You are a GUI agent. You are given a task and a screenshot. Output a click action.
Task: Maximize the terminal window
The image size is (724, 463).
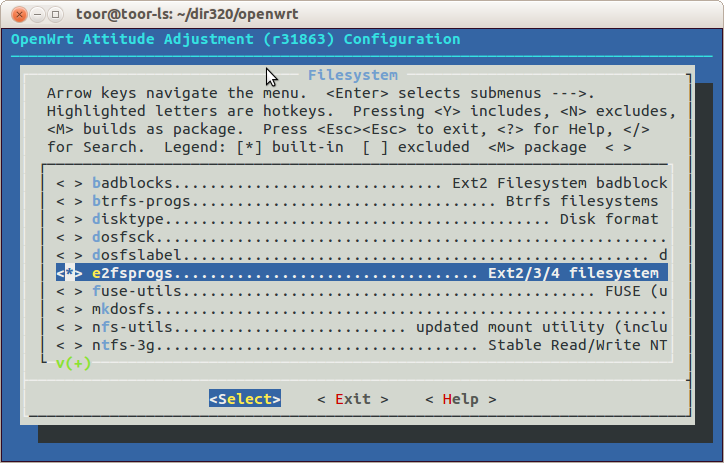coord(55,15)
